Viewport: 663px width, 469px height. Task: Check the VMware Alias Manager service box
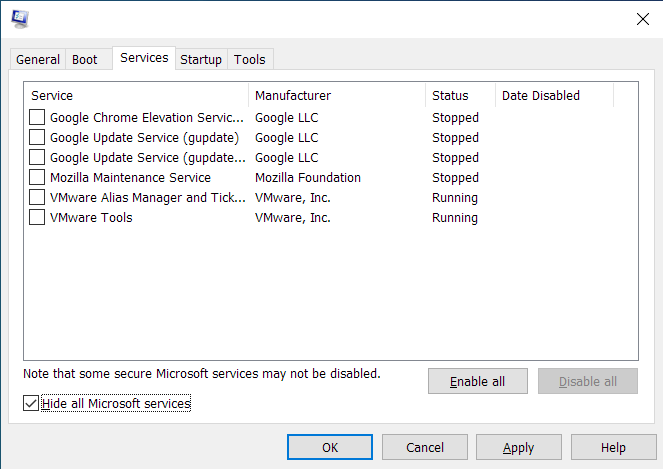[x=37, y=198]
